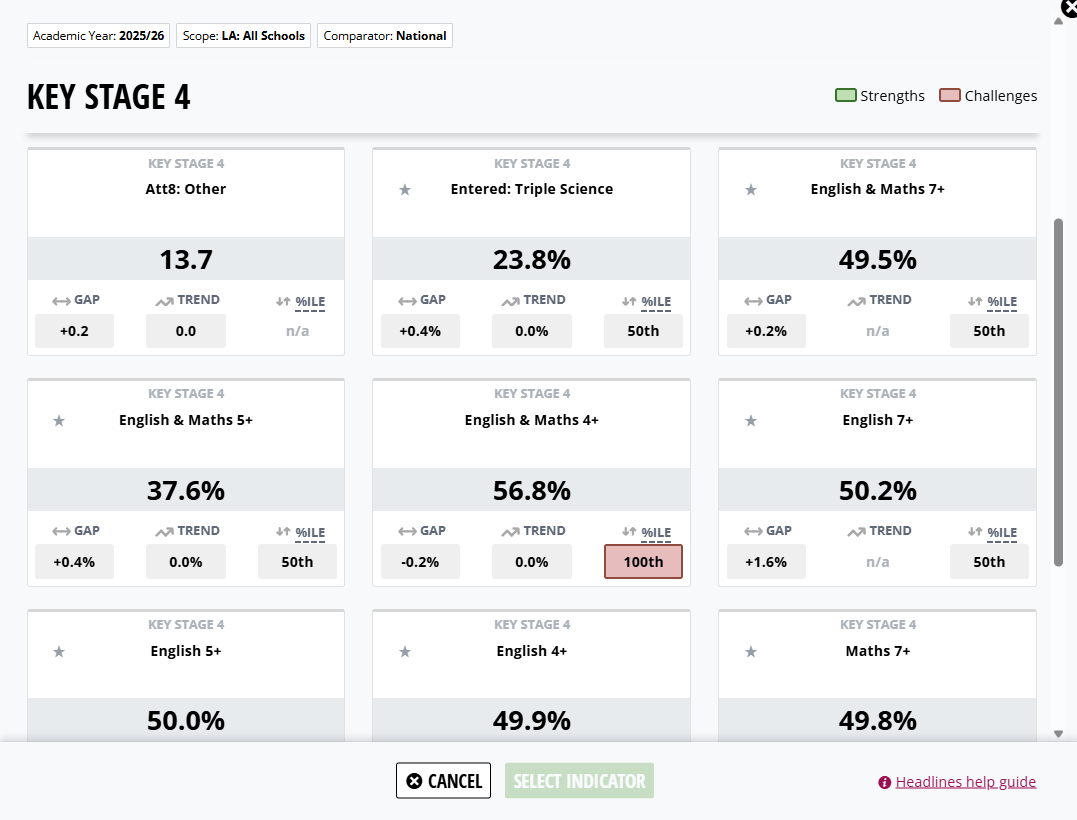Star the English 7+ indicator
This screenshot has height=820, width=1077.
[751, 420]
